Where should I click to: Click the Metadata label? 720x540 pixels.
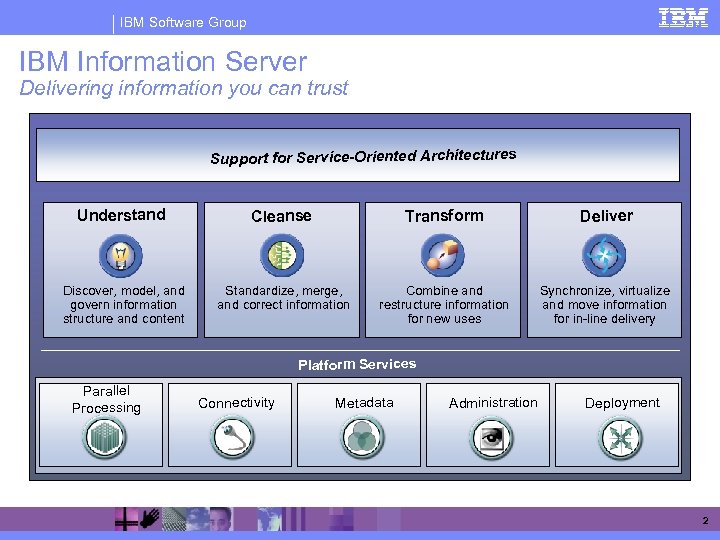[x=364, y=403]
